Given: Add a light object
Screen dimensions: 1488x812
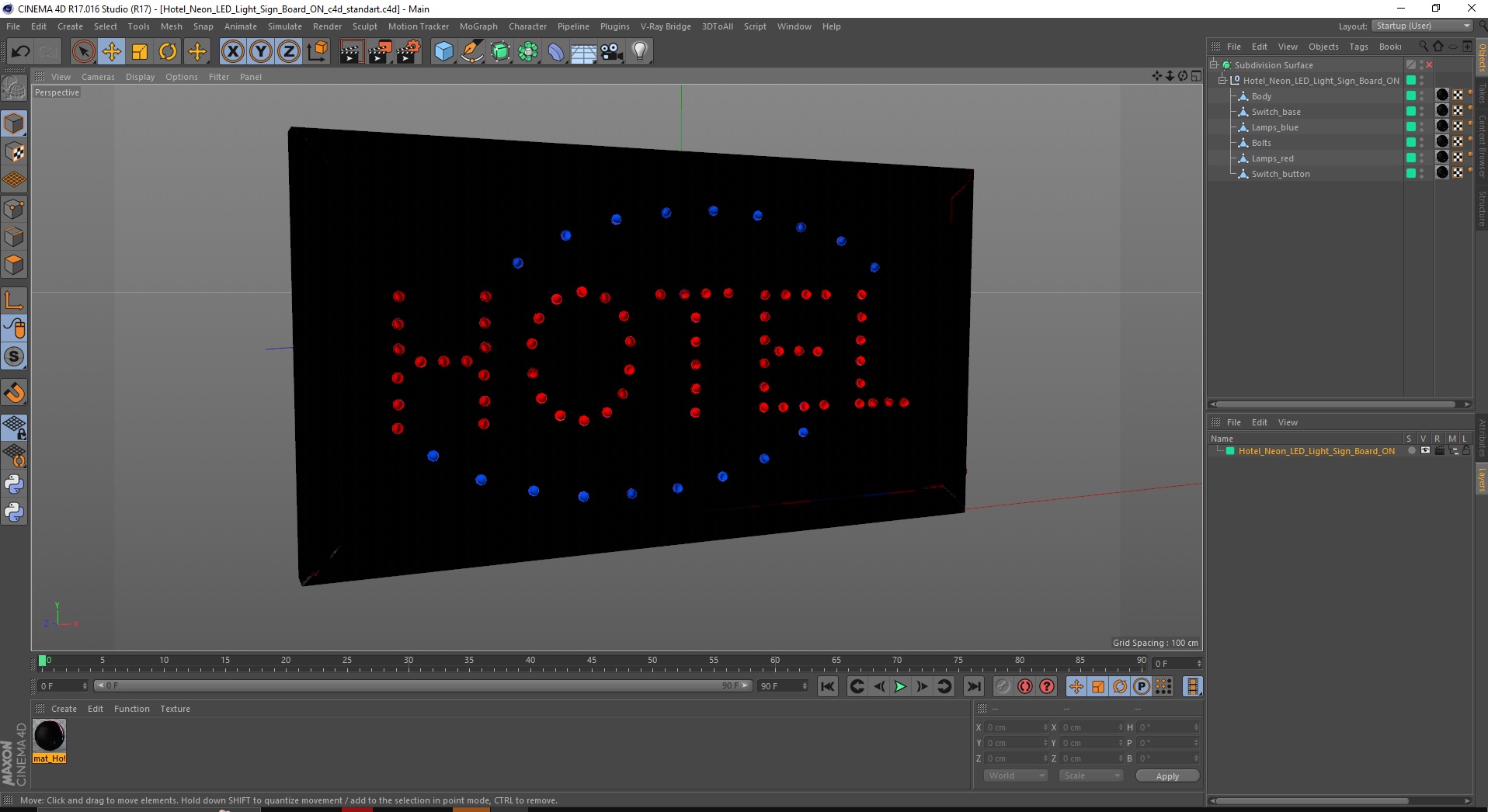Looking at the screenshot, I should (640, 52).
